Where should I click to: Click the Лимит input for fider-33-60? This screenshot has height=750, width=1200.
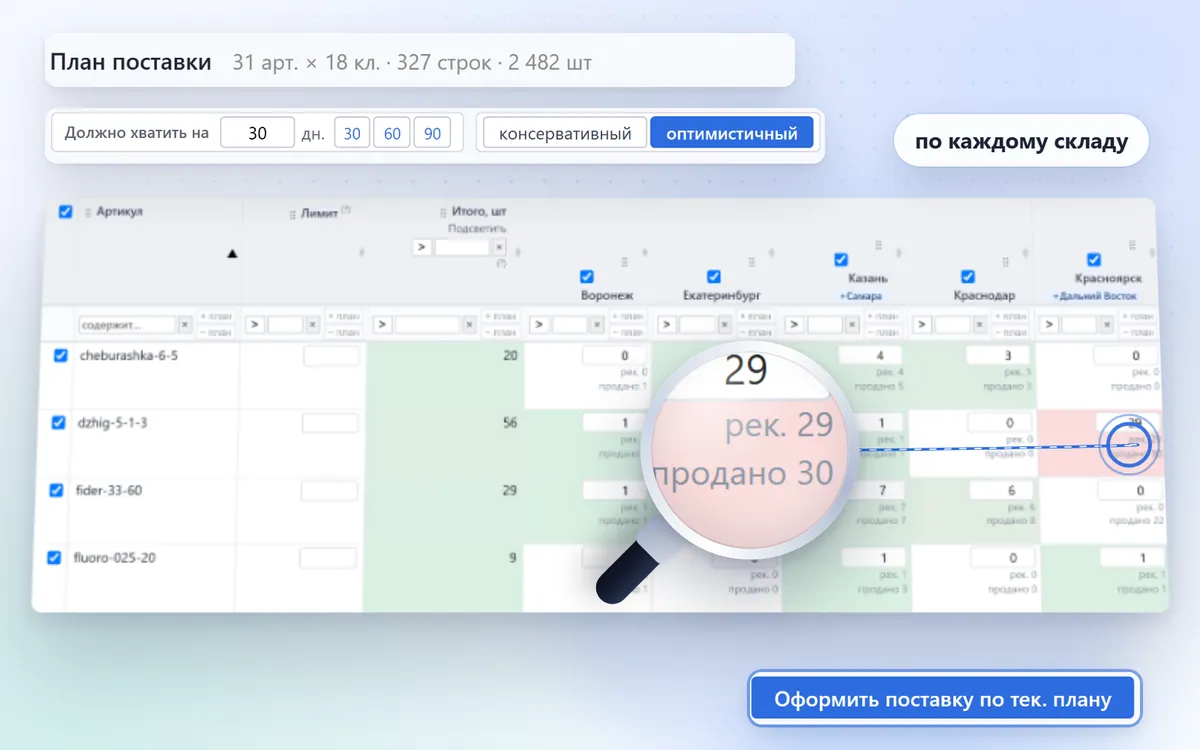[328, 491]
